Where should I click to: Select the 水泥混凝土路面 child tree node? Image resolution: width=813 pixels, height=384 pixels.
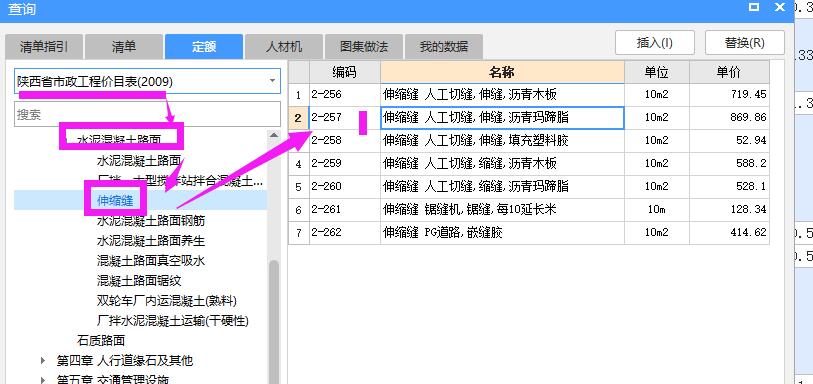point(139,161)
